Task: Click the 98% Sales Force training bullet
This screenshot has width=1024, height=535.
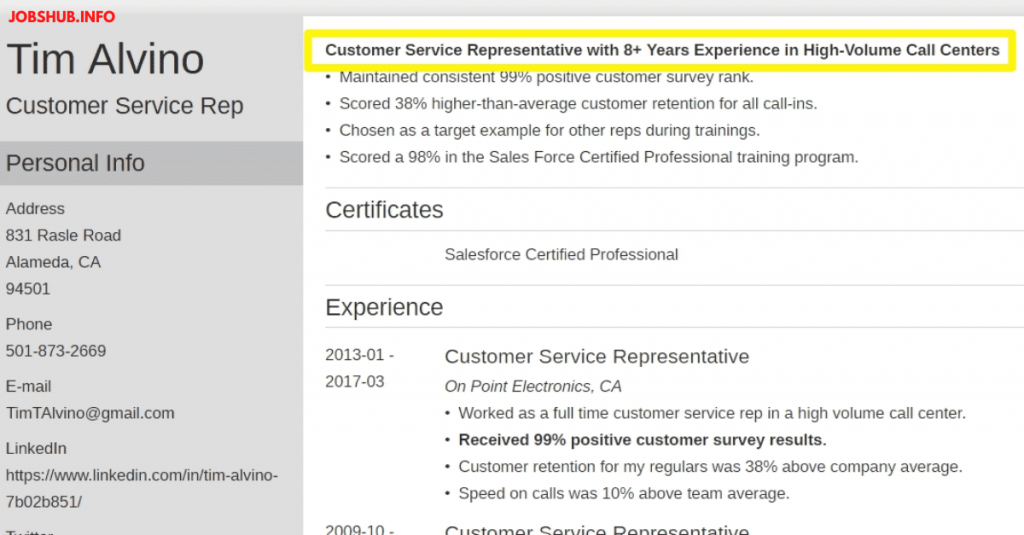Action: [598, 157]
